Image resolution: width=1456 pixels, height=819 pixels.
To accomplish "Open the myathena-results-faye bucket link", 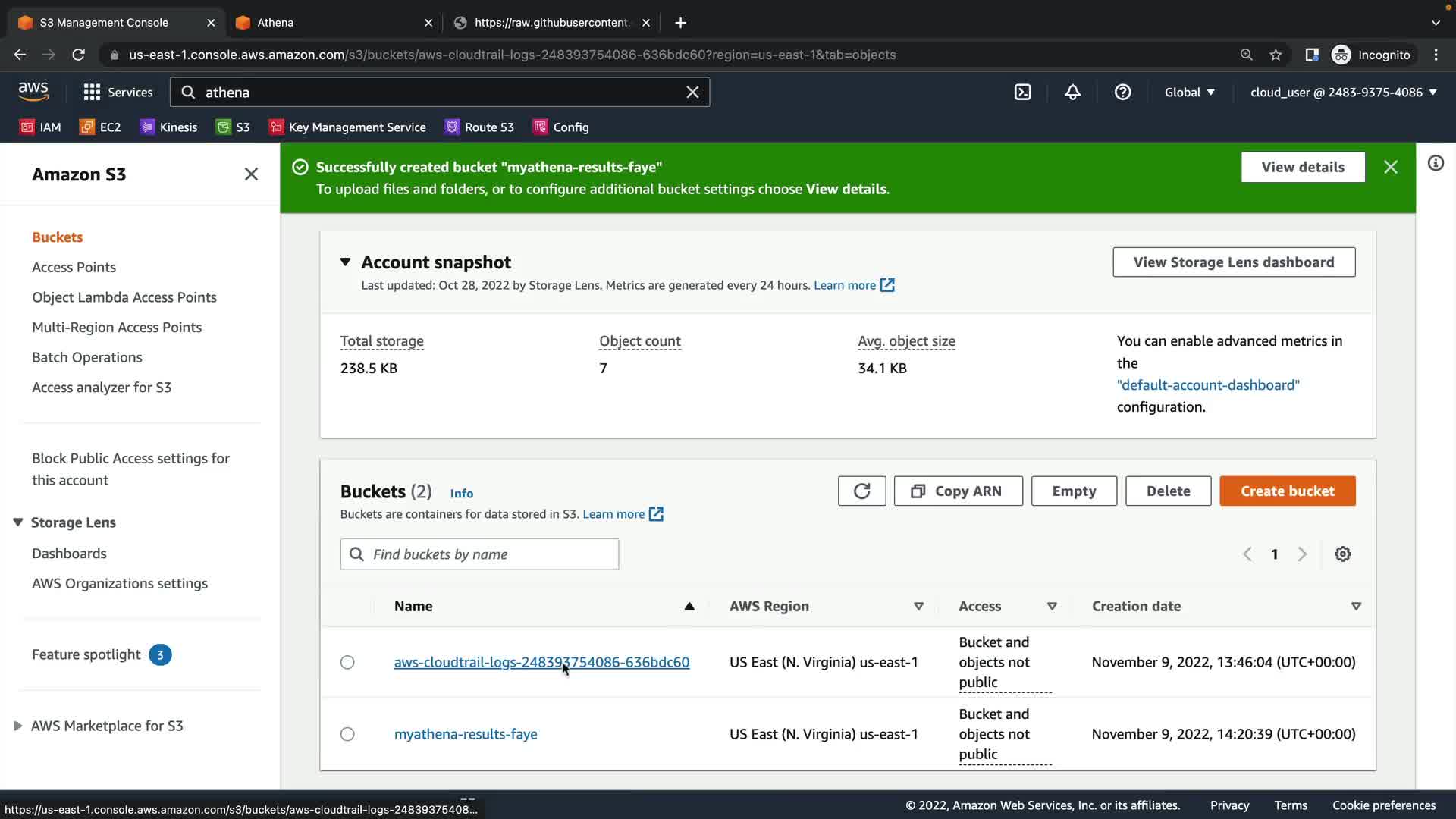I will (466, 734).
